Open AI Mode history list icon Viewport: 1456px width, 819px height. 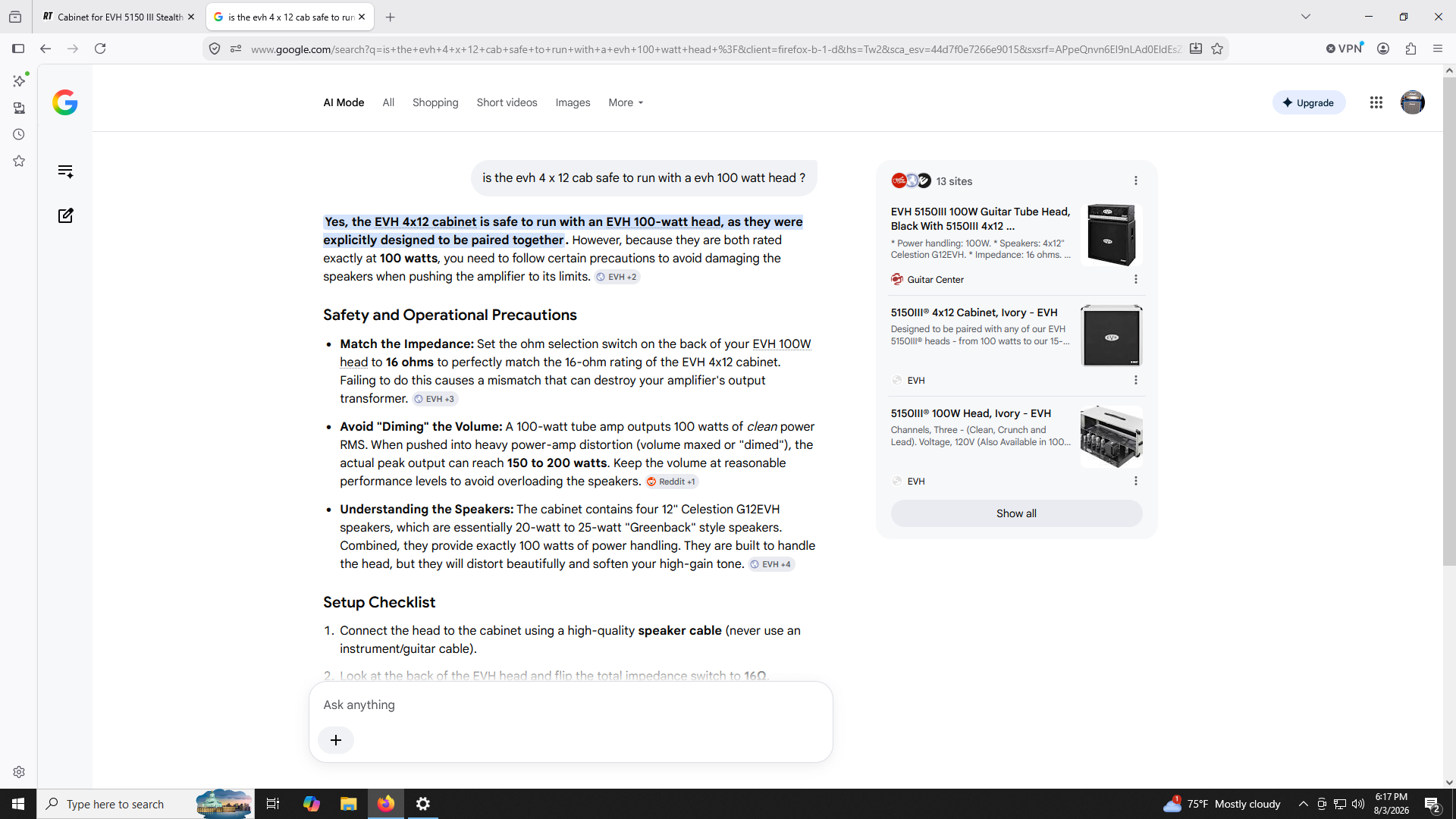[65, 171]
